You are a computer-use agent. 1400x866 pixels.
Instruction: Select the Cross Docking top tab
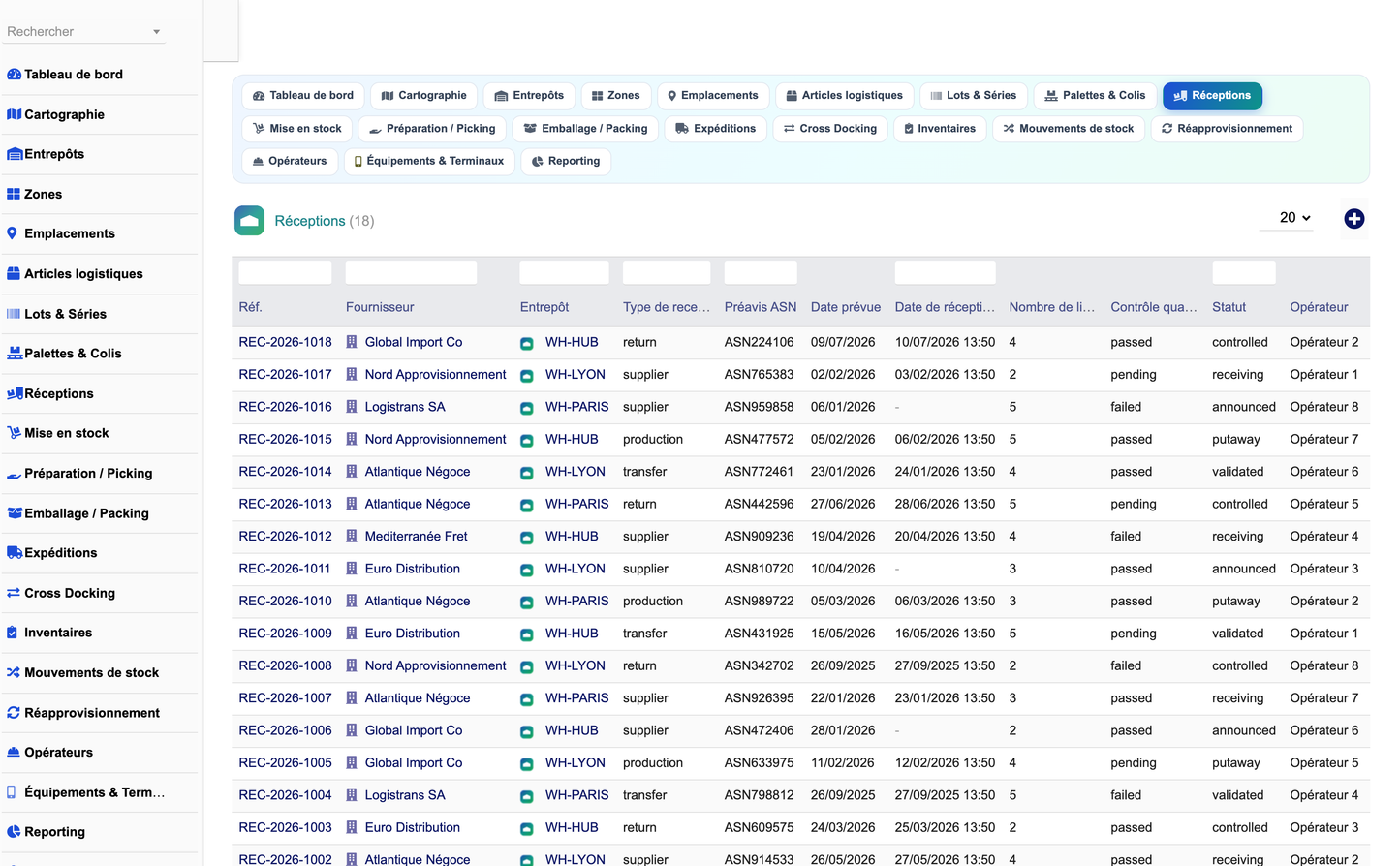tap(830, 129)
